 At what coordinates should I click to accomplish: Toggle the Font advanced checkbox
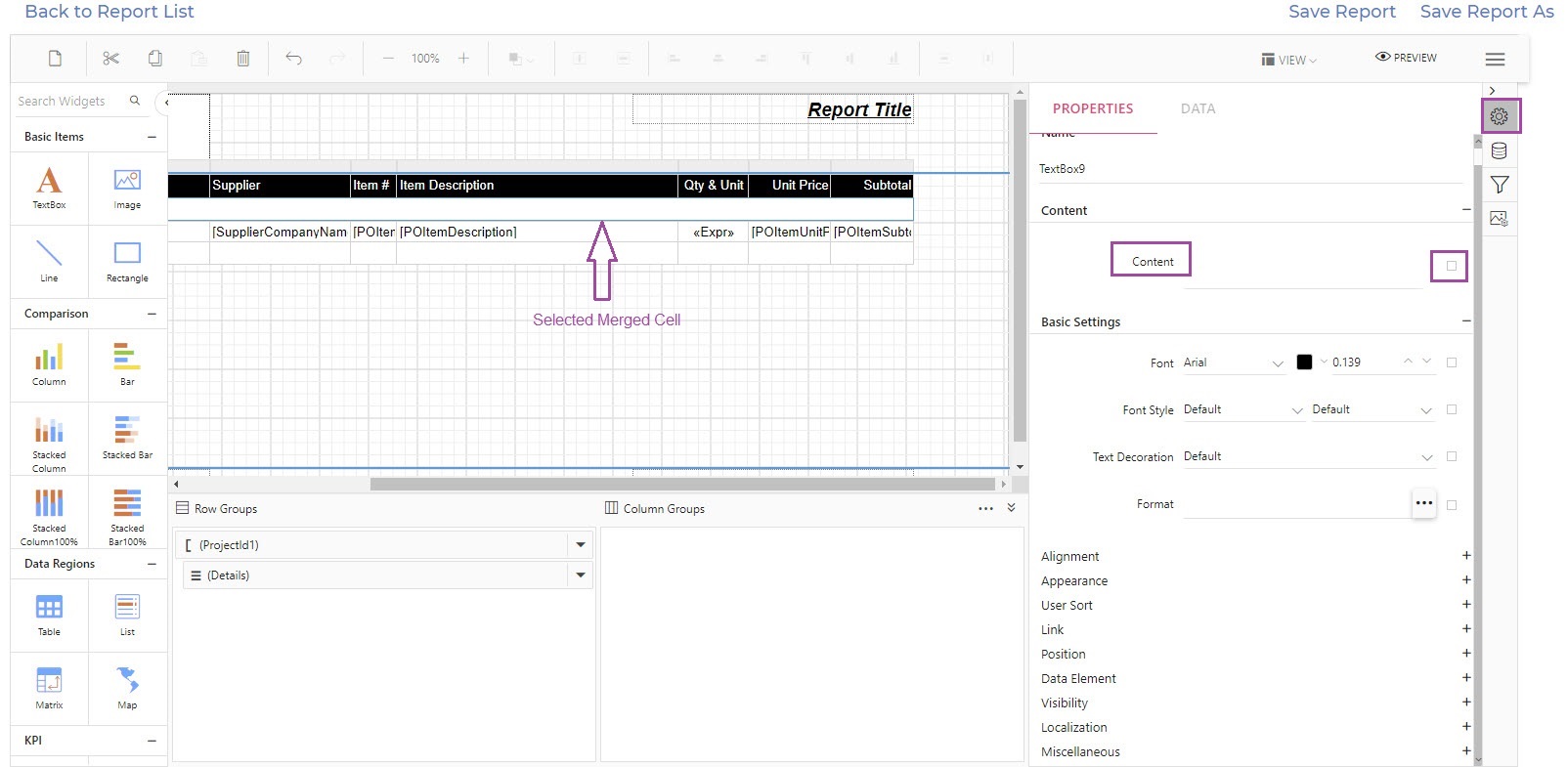click(1452, 362)
